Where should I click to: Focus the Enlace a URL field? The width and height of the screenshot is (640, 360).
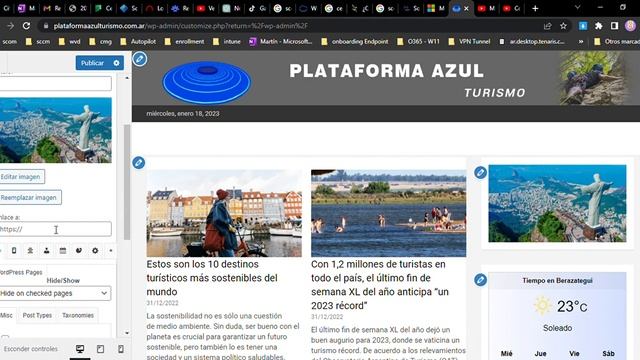pos(55,229)
